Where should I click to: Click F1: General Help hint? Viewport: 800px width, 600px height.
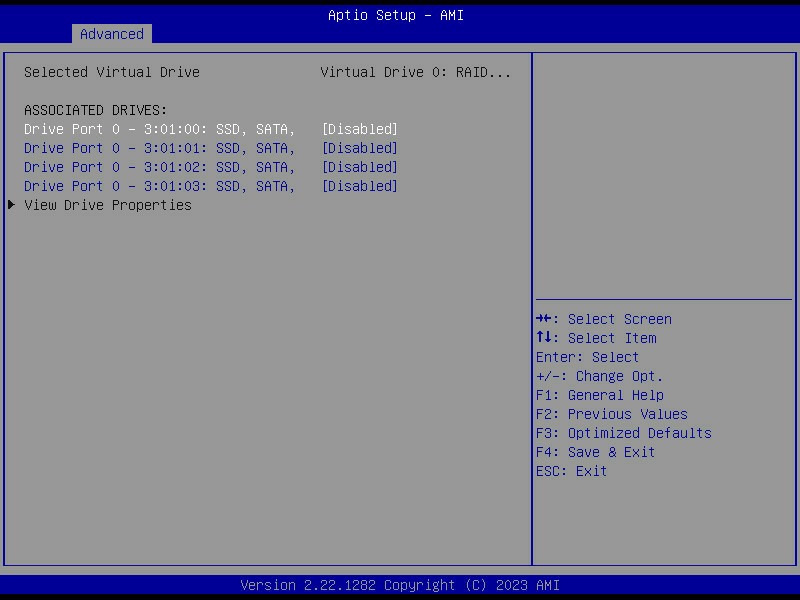(599, 395)
